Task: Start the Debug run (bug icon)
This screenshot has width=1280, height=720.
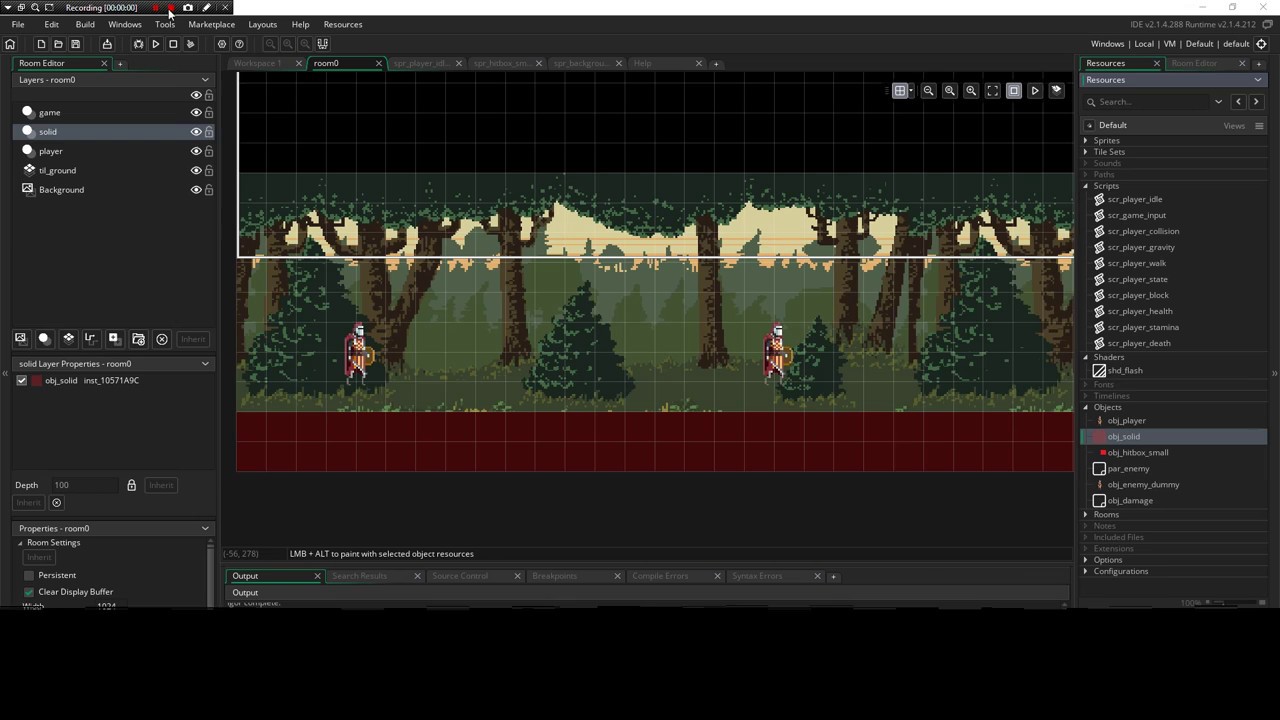Action: click(x=138, y=44)
